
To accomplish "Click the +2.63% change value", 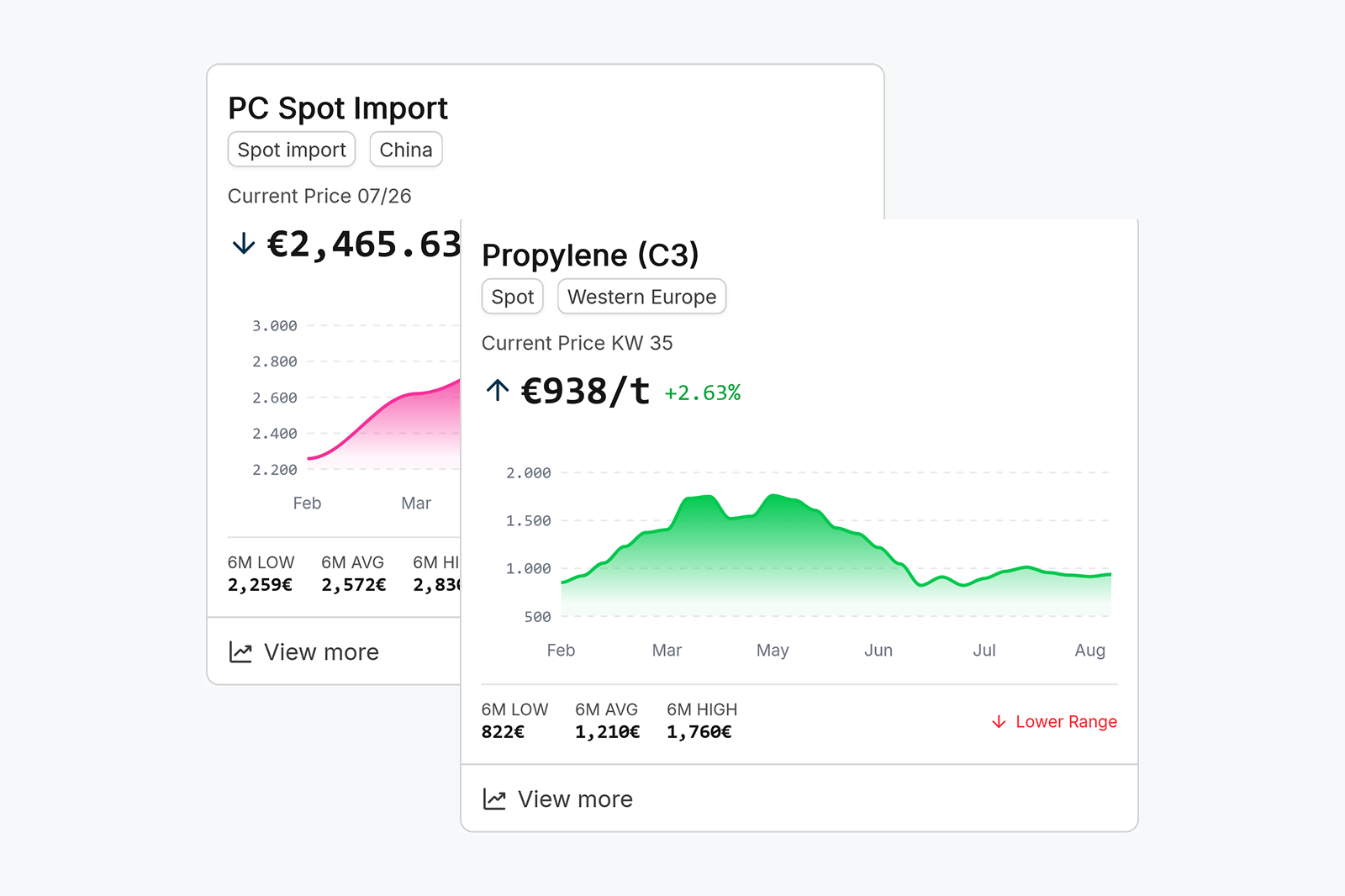I will coord(703,393).
